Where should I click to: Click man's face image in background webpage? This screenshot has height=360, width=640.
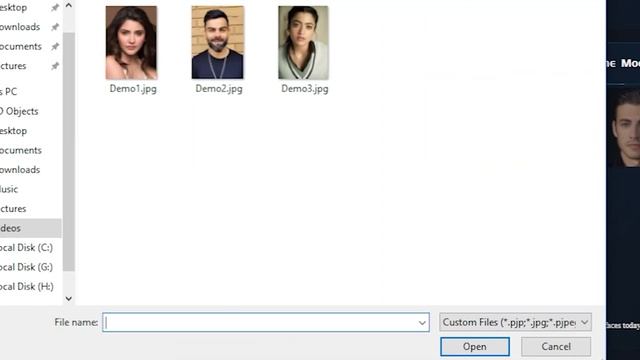[624, 128]
